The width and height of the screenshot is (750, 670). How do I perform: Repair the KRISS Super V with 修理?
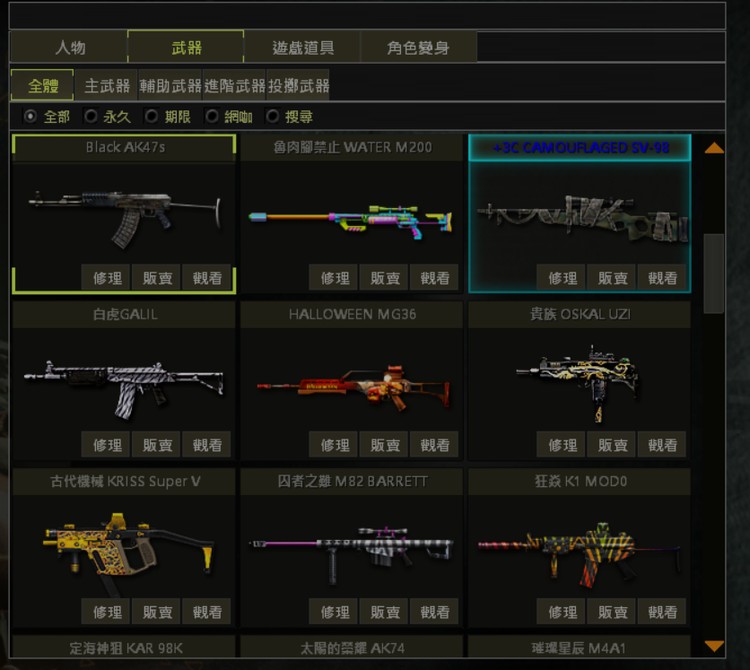(x=106, y=612)
